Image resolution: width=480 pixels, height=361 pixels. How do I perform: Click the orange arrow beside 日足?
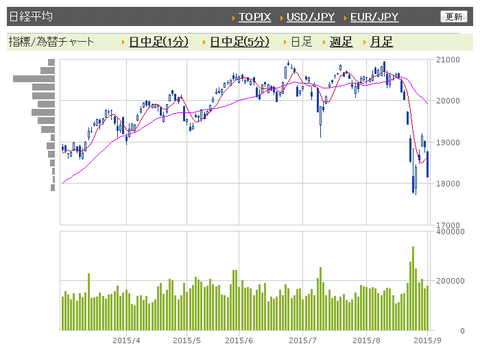click(x=285, y=42)
